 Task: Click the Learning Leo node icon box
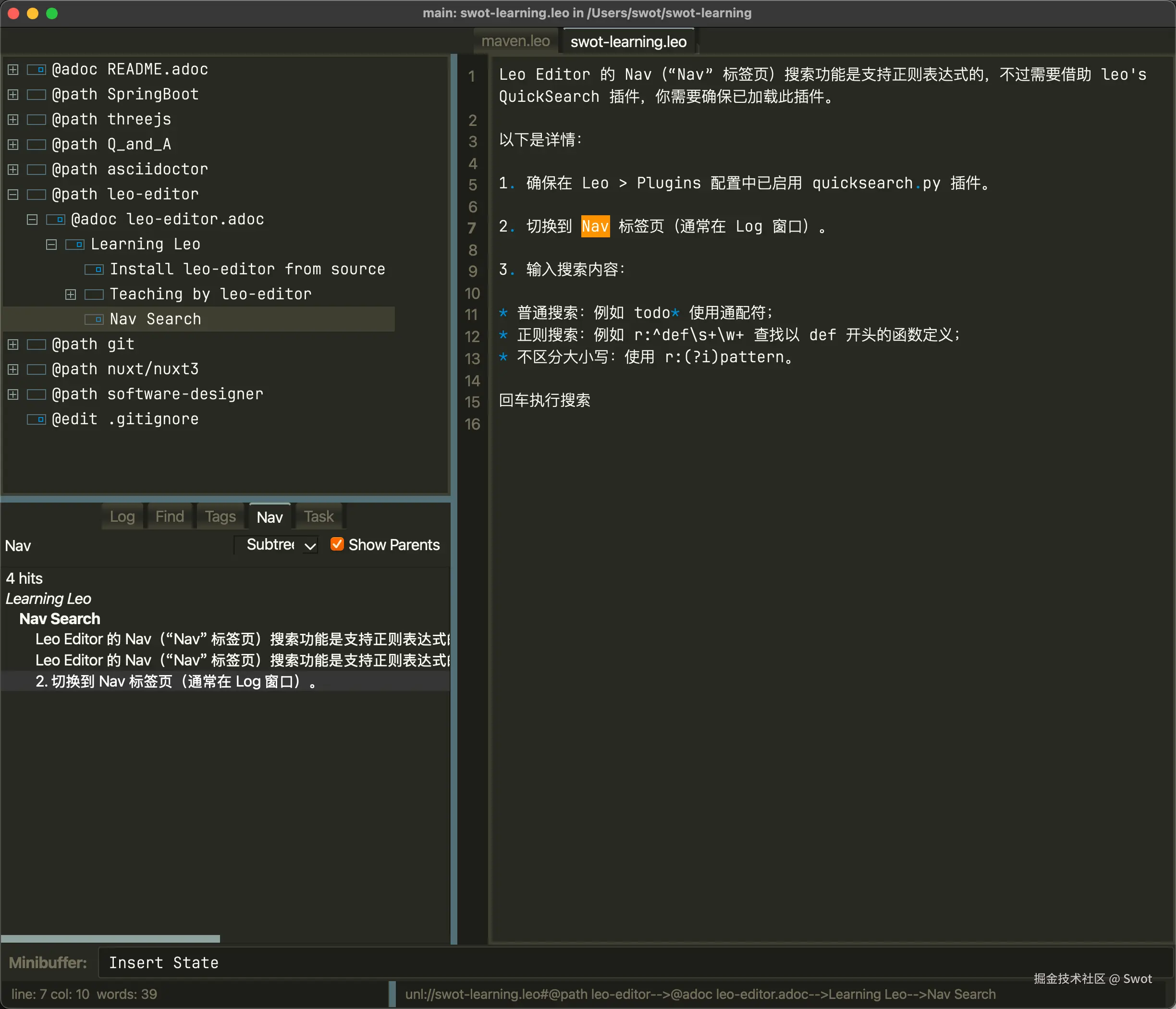75,245
